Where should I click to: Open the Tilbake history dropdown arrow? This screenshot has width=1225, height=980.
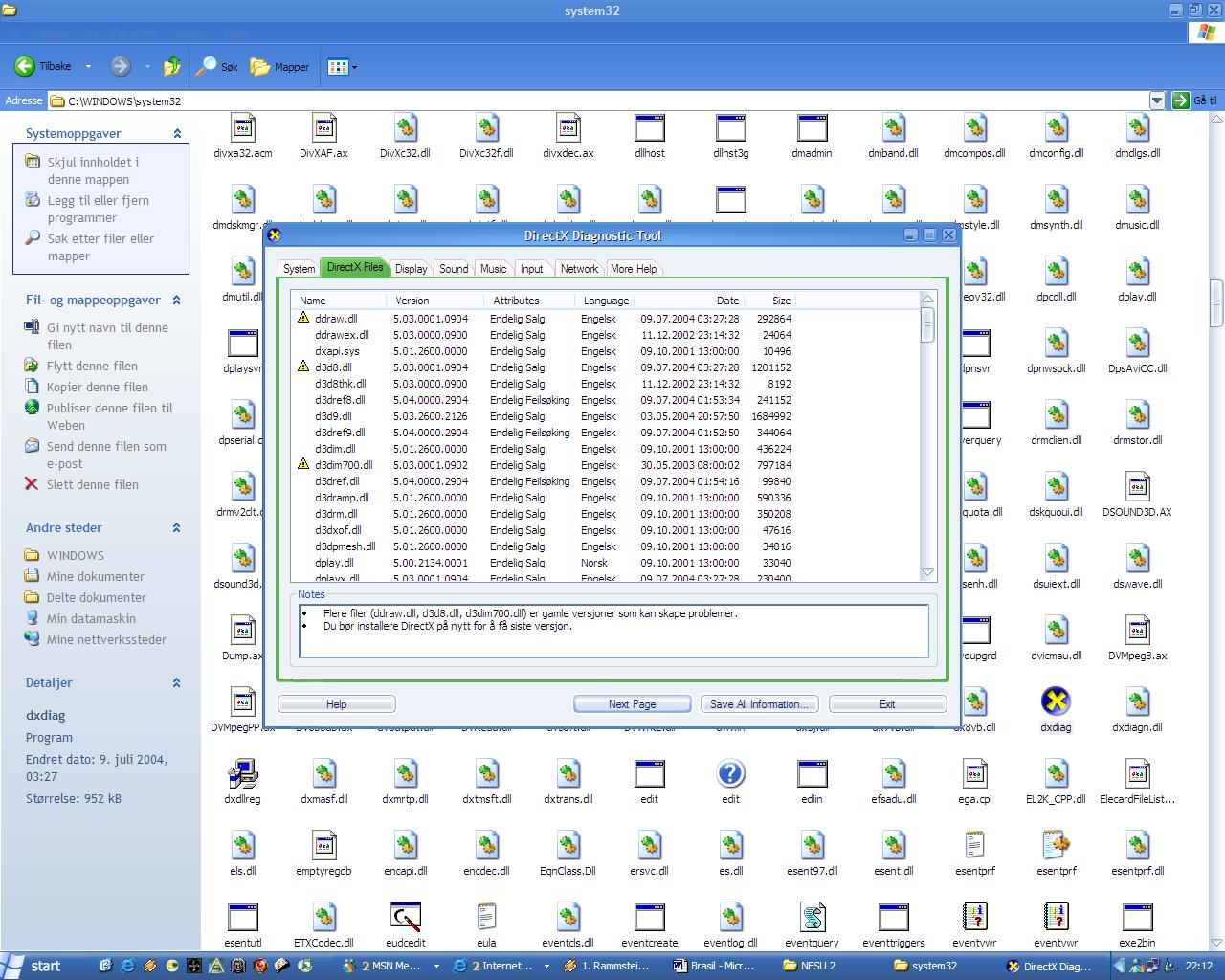[88, 67]
